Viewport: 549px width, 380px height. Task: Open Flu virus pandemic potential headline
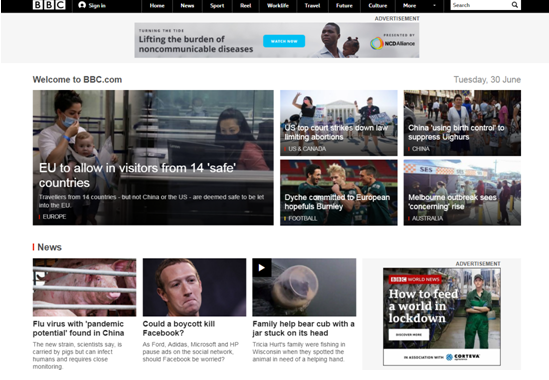point(78,328)
